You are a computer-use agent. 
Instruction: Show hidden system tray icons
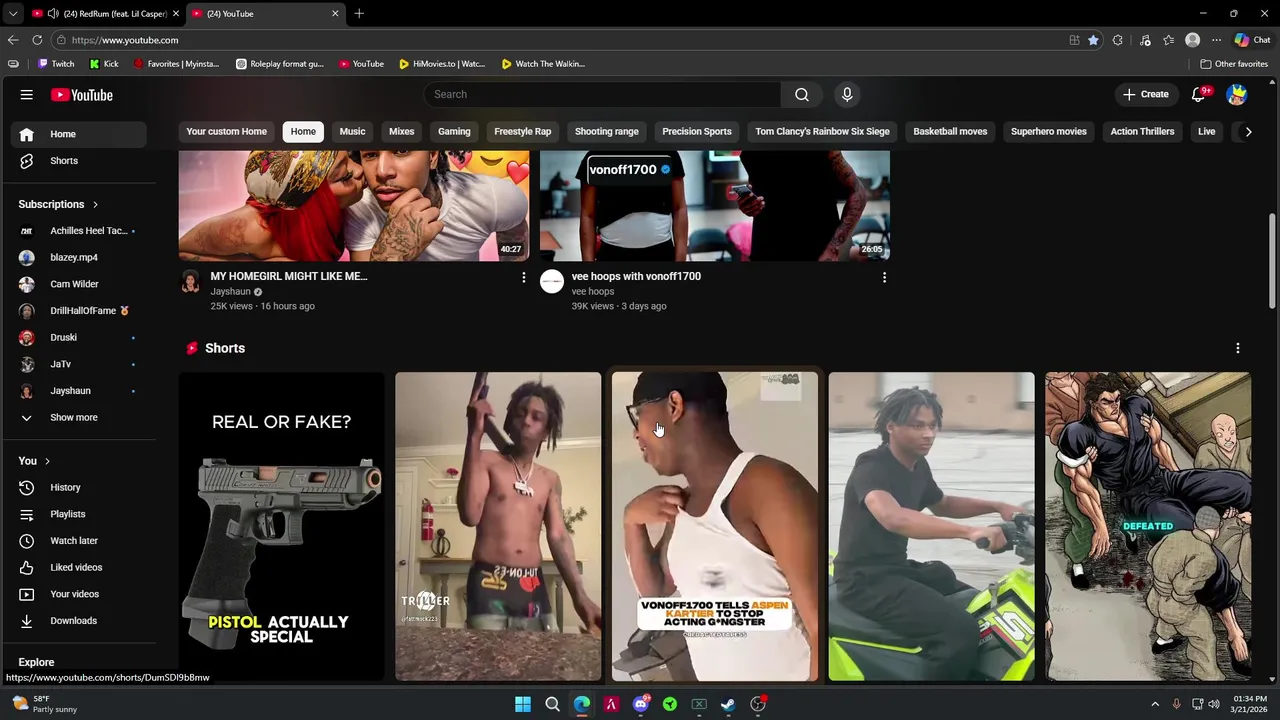click(1155, 704)
